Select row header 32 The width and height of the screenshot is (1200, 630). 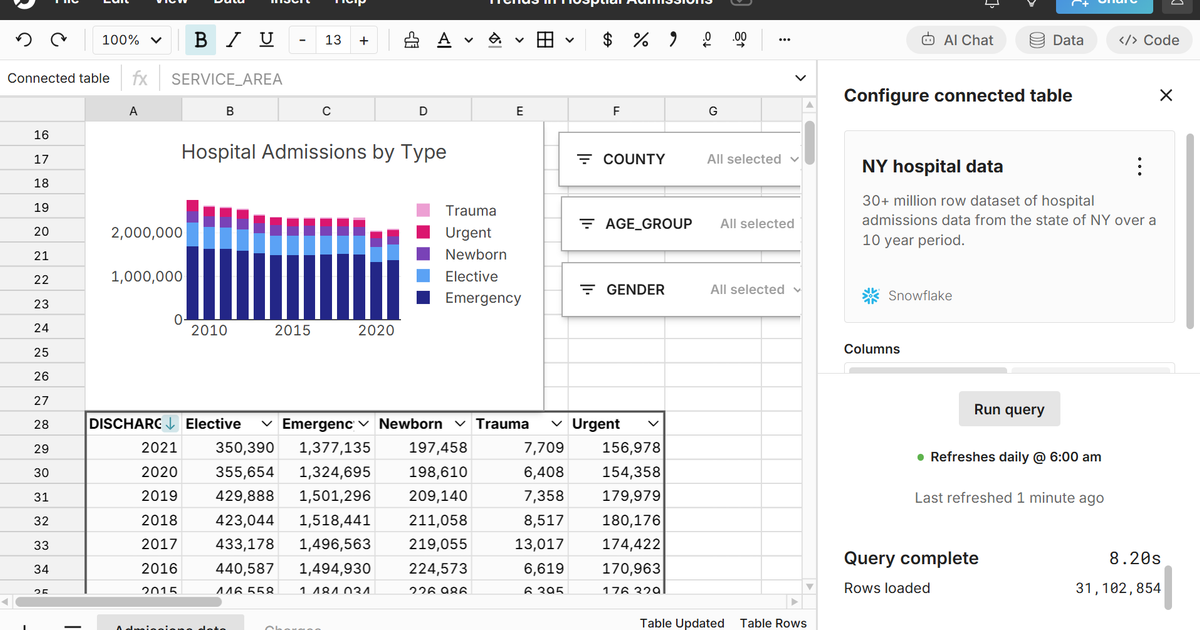tap(41, 521)
